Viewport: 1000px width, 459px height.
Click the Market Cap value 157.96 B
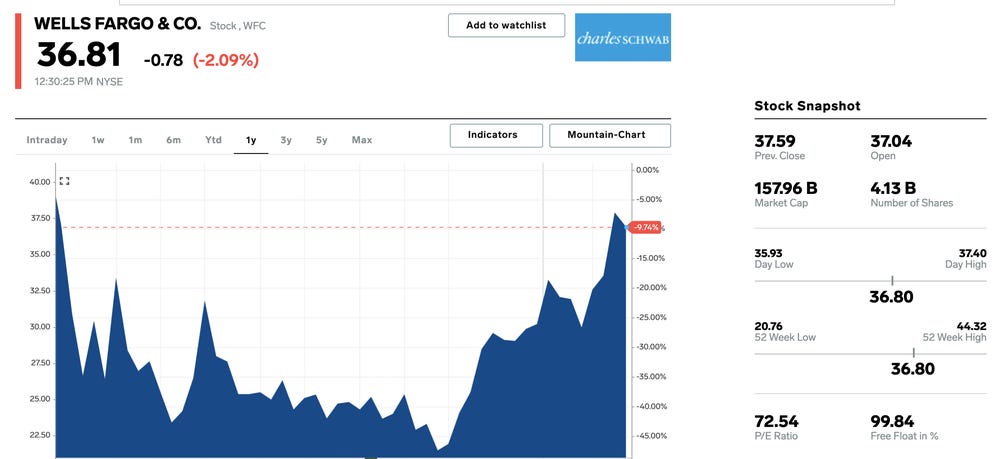point(786,188)
